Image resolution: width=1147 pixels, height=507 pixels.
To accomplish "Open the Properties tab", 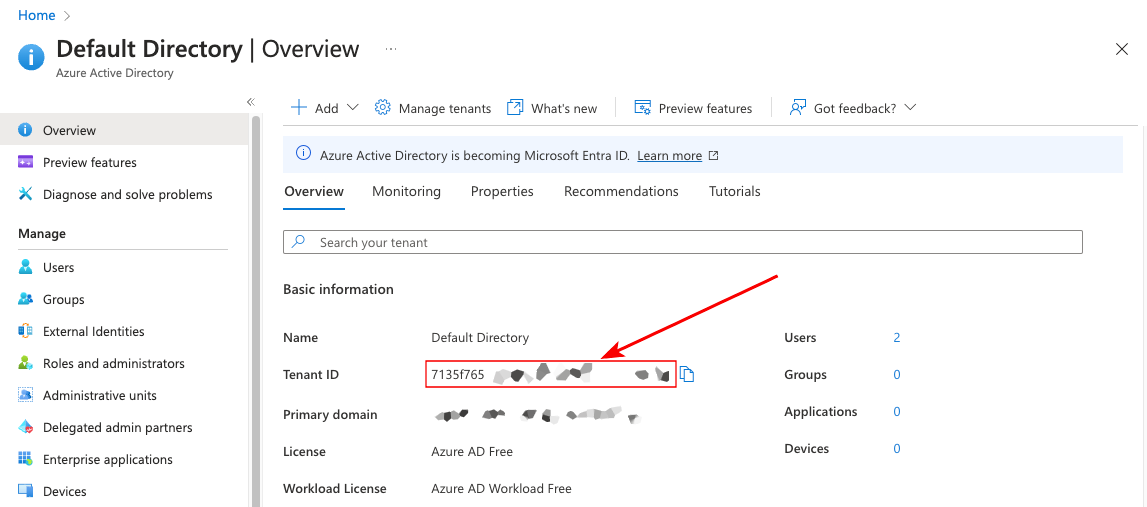I will (x=502, y=192).
